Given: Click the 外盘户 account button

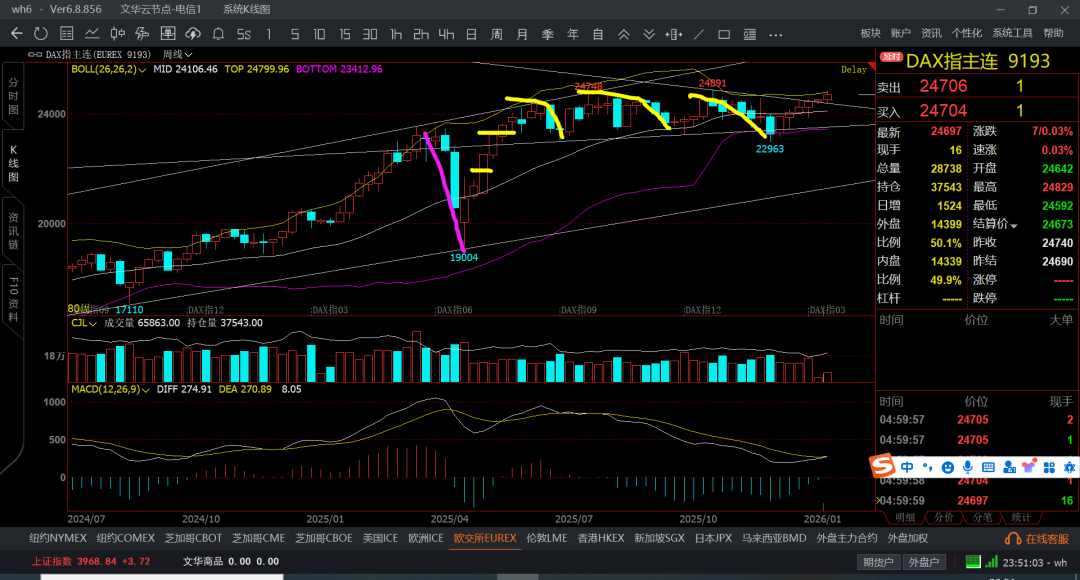Looking at the screenshot, I should 924,562.
